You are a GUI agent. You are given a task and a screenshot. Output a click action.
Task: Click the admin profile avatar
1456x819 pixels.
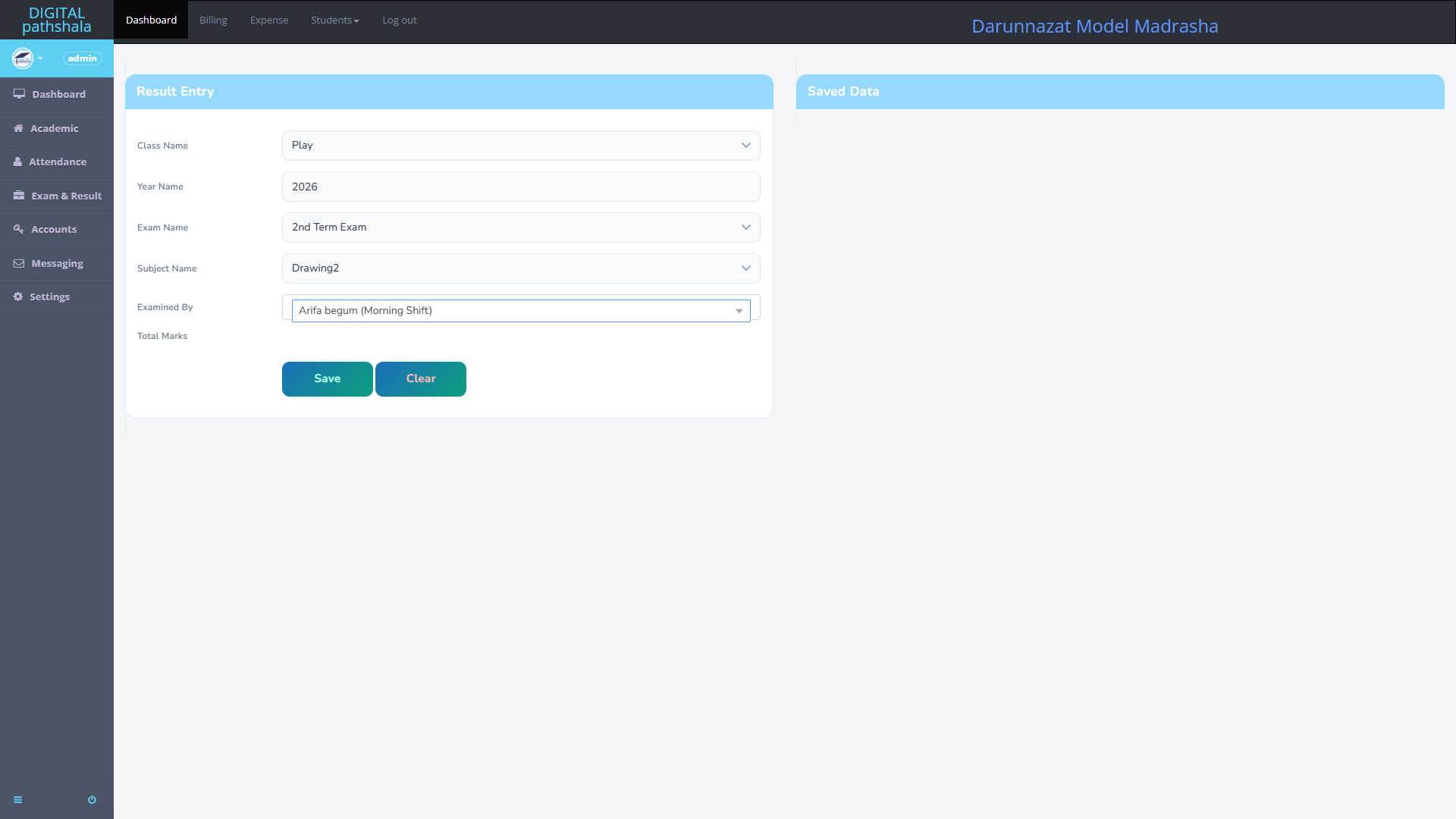tap(23, 58)
